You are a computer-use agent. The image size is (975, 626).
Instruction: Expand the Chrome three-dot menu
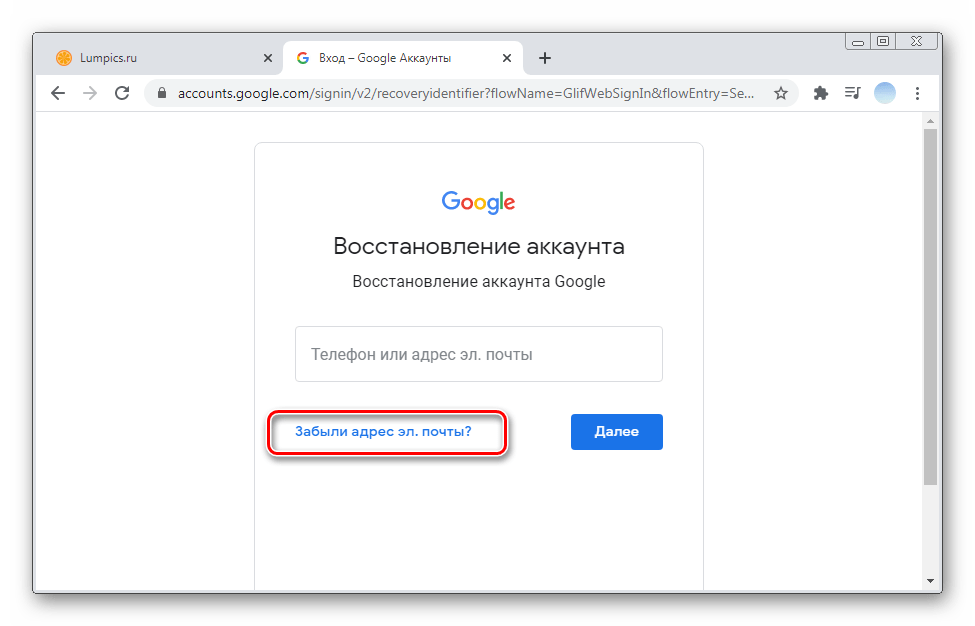(917, 93)
